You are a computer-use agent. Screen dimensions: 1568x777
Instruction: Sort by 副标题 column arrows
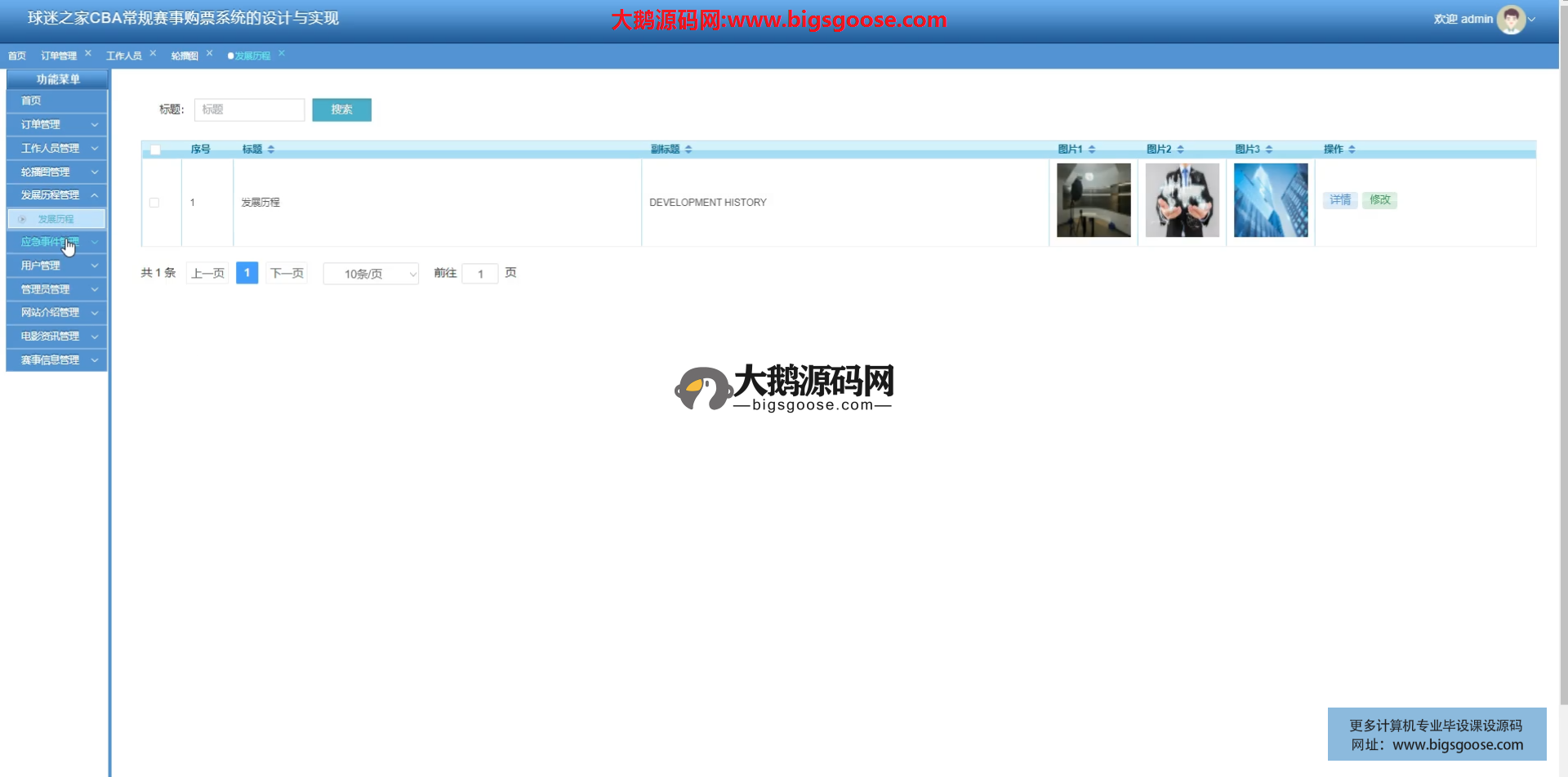[x=688, y=150]
